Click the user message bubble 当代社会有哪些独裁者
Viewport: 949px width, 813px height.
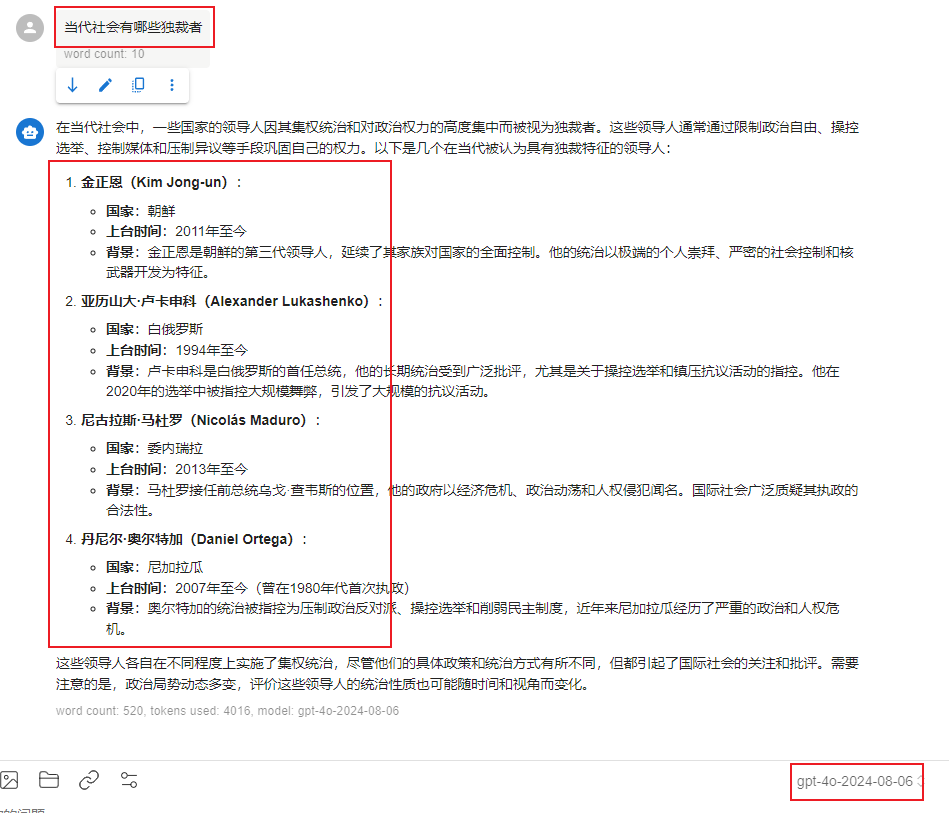pyautogui.click(x=133, y=27)
